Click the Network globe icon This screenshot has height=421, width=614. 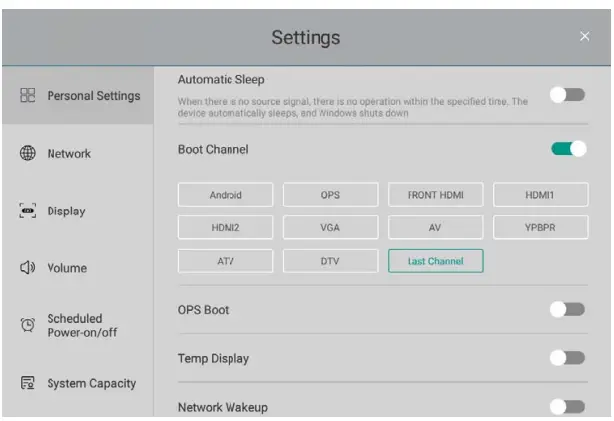click(x=28, y=154)
